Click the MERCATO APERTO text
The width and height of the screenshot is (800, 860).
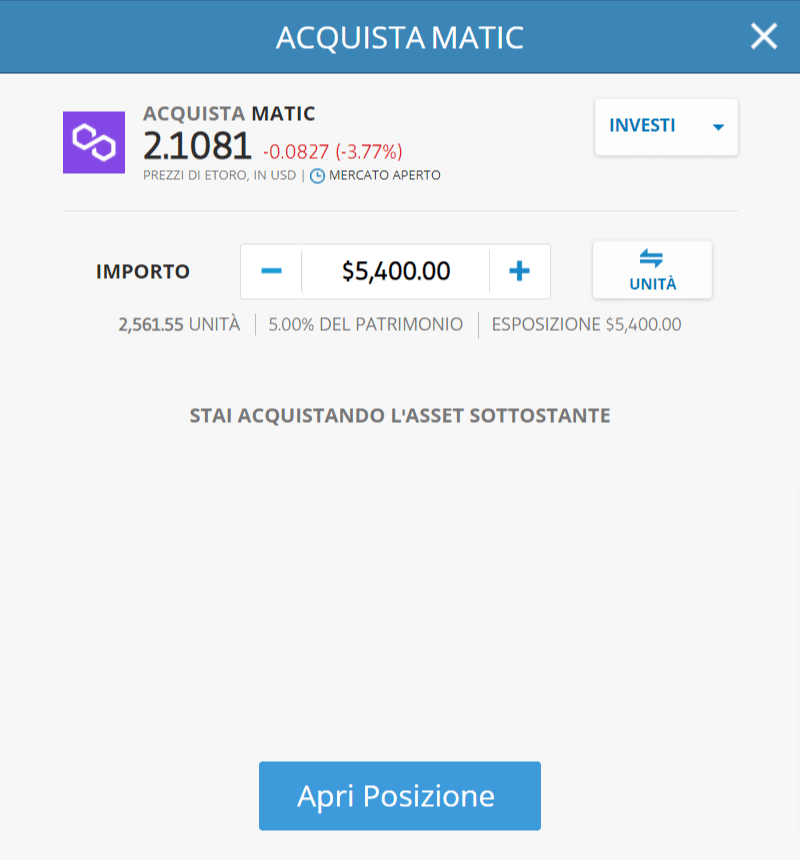(x=385, y=176)
